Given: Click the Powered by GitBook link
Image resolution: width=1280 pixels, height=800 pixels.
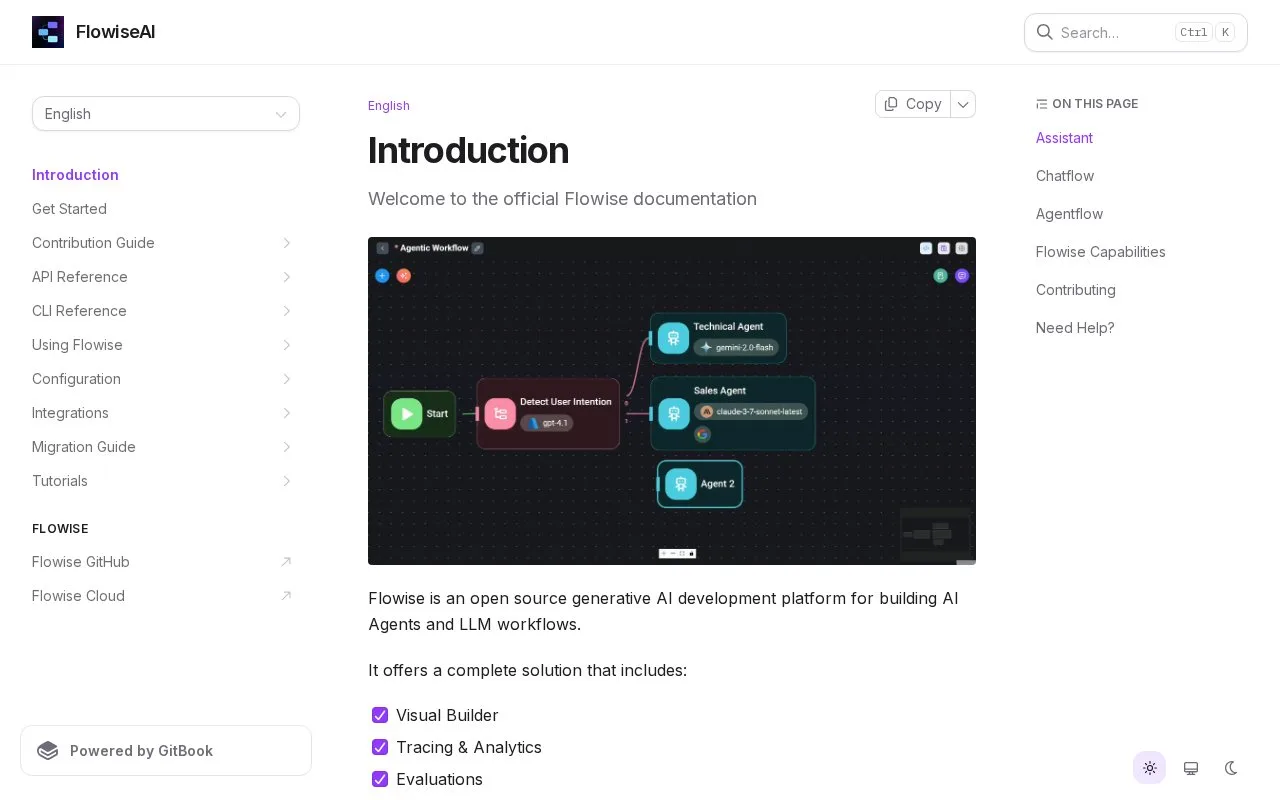Looking at the screenshot, I should click(x=166, y=751).
